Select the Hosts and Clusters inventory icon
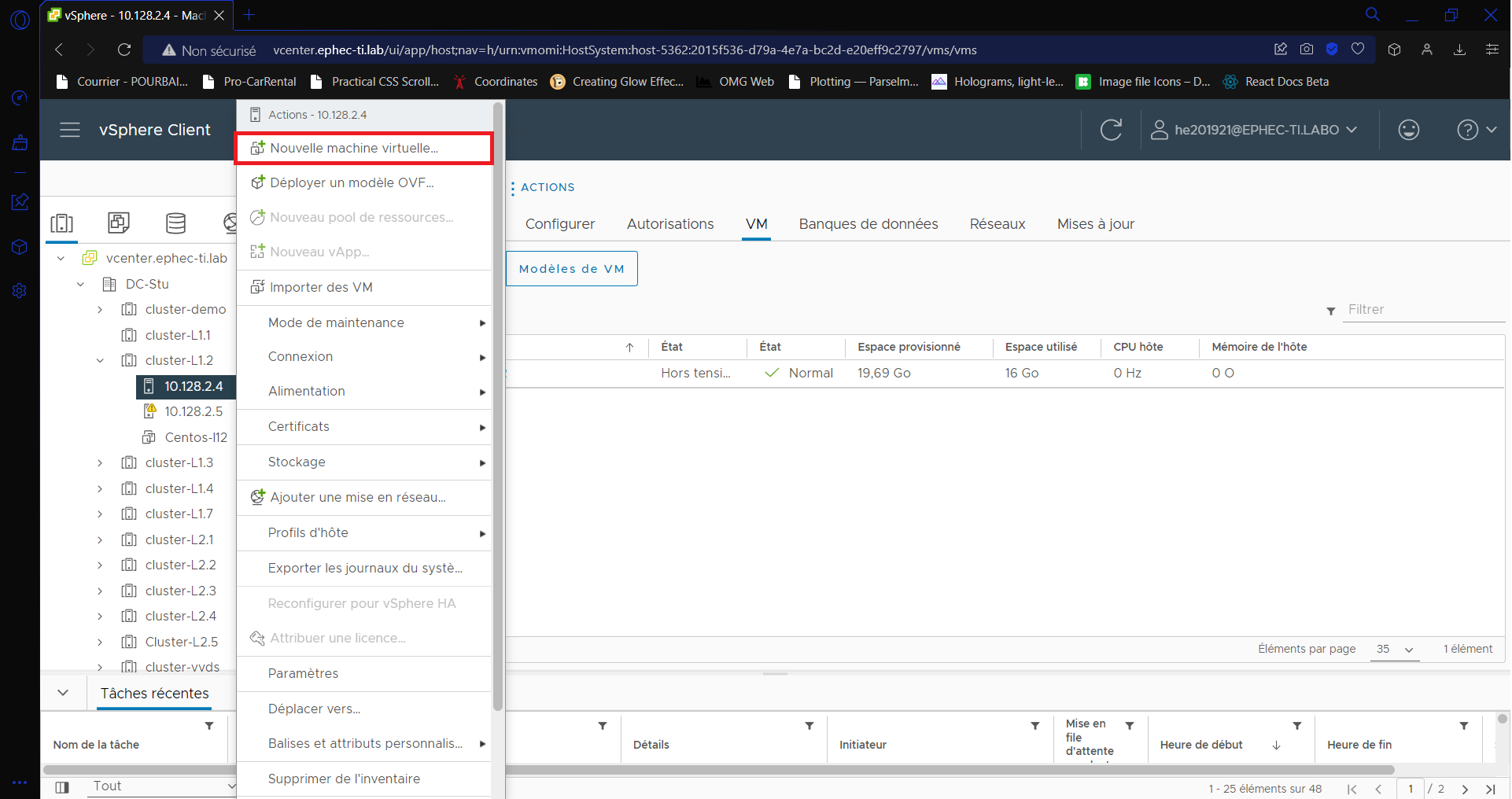 pyautogui.click(x=61, y=223)
